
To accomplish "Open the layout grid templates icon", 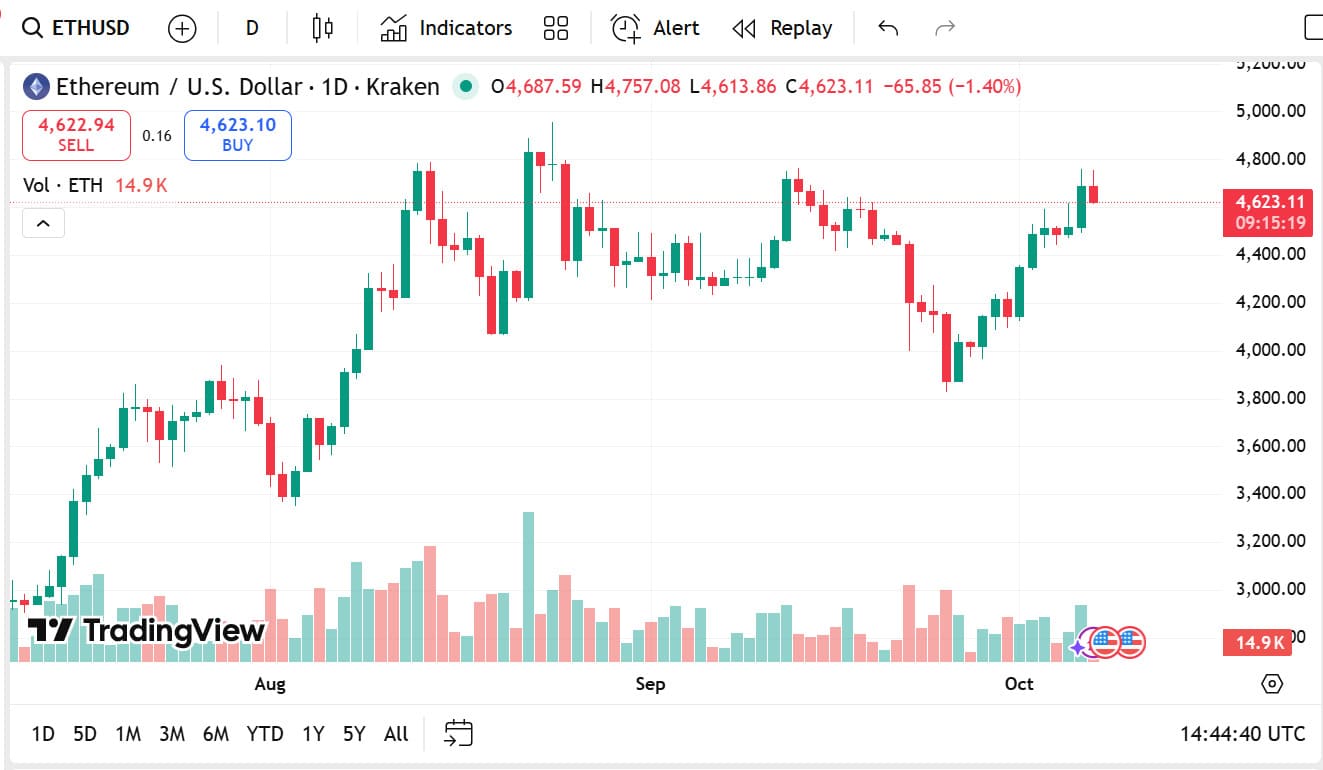I will click(556, 28).
